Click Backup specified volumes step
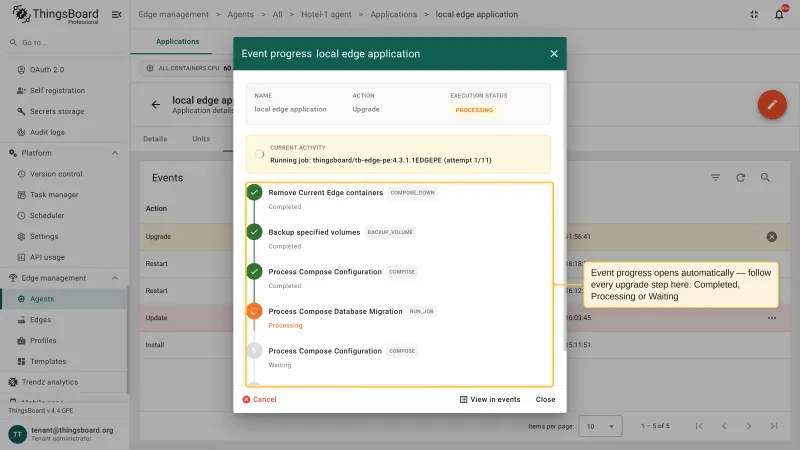The width and height of the screenshot is (800, 450). [314, 232]
